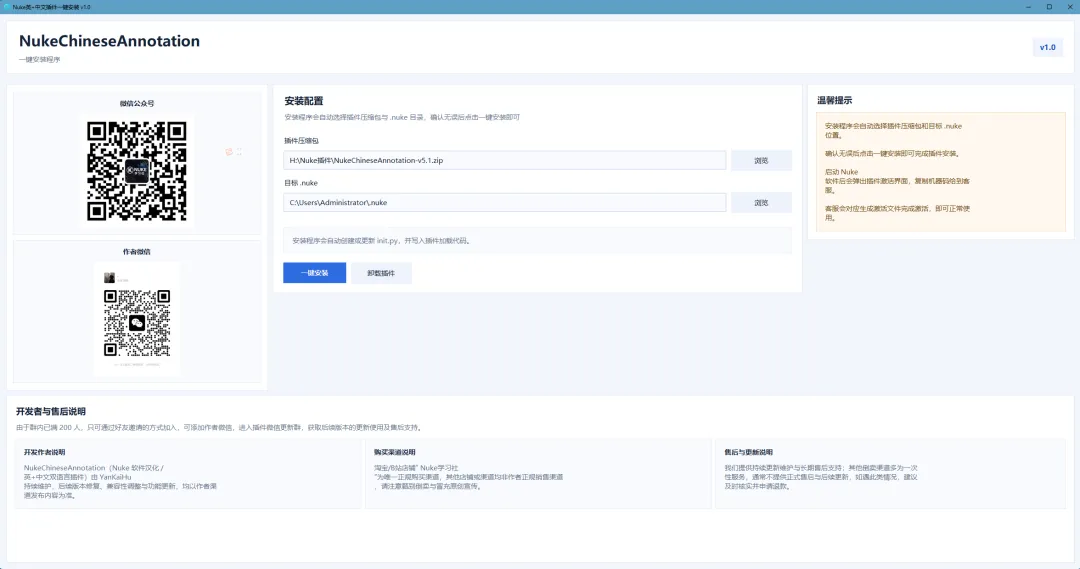This screenshot has width=1080, height=569.
Task: Click the 插件压缩包 label
Action: 301,141
